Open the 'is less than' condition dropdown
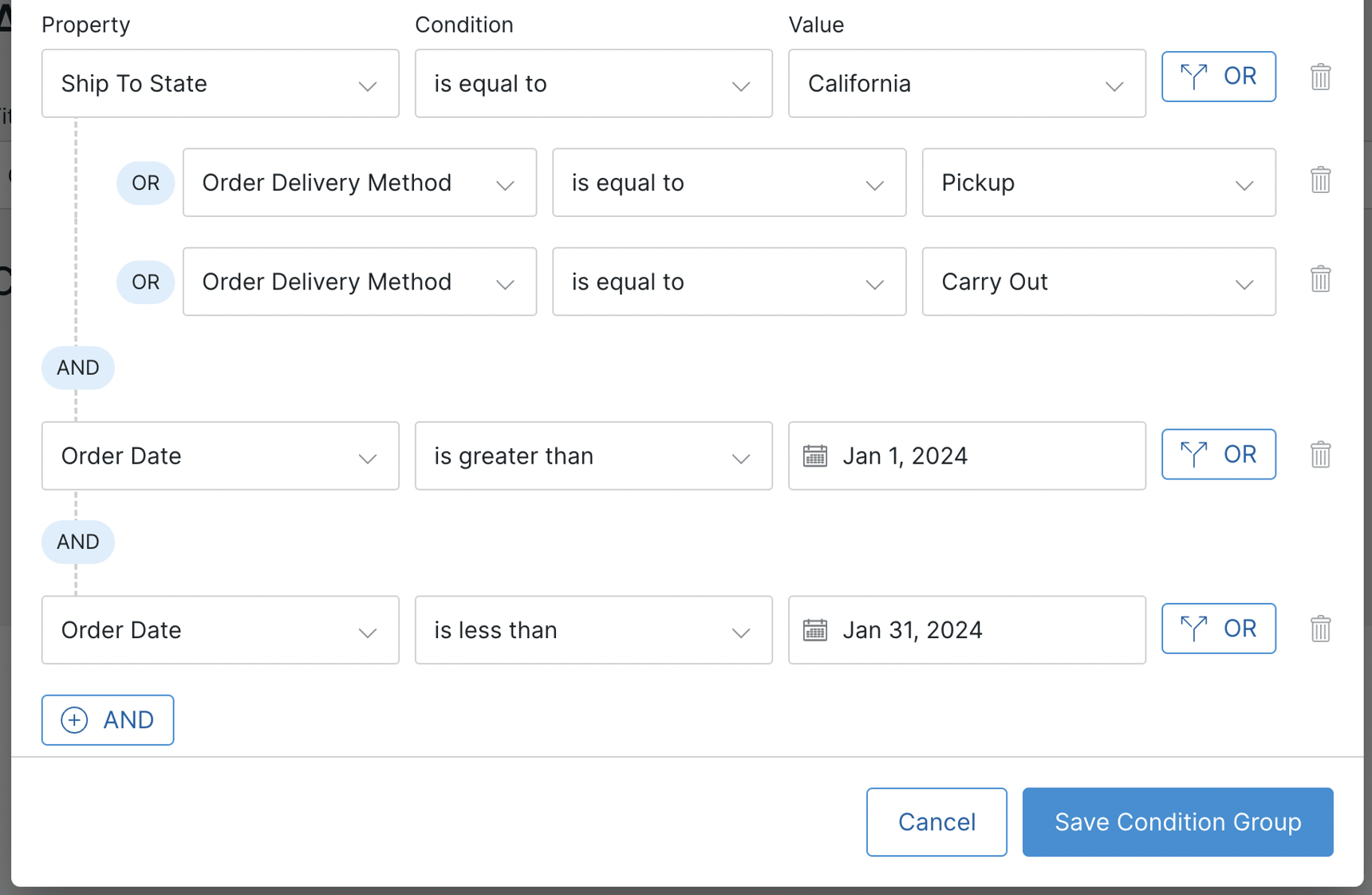 [593, 630]
